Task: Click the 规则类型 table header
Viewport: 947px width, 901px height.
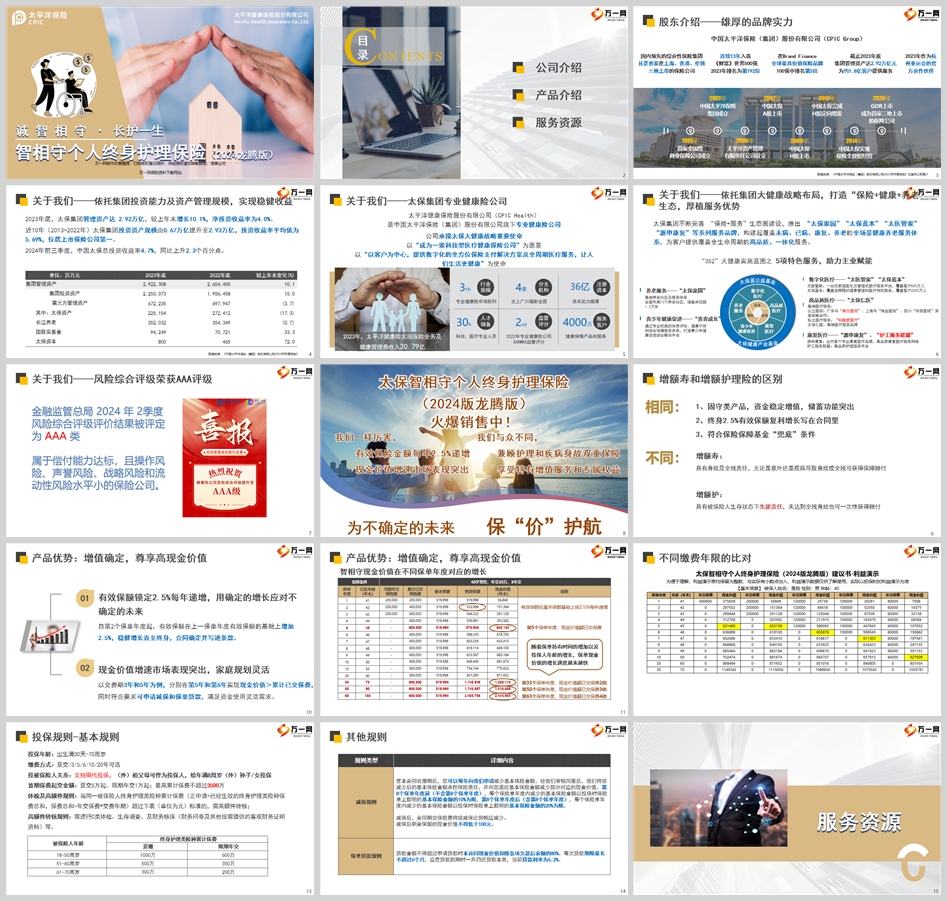Action: point(366,760)
